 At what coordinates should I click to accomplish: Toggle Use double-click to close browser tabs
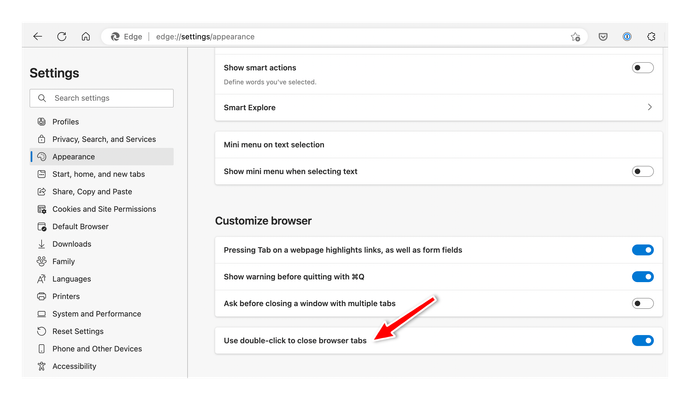(642, 341)
